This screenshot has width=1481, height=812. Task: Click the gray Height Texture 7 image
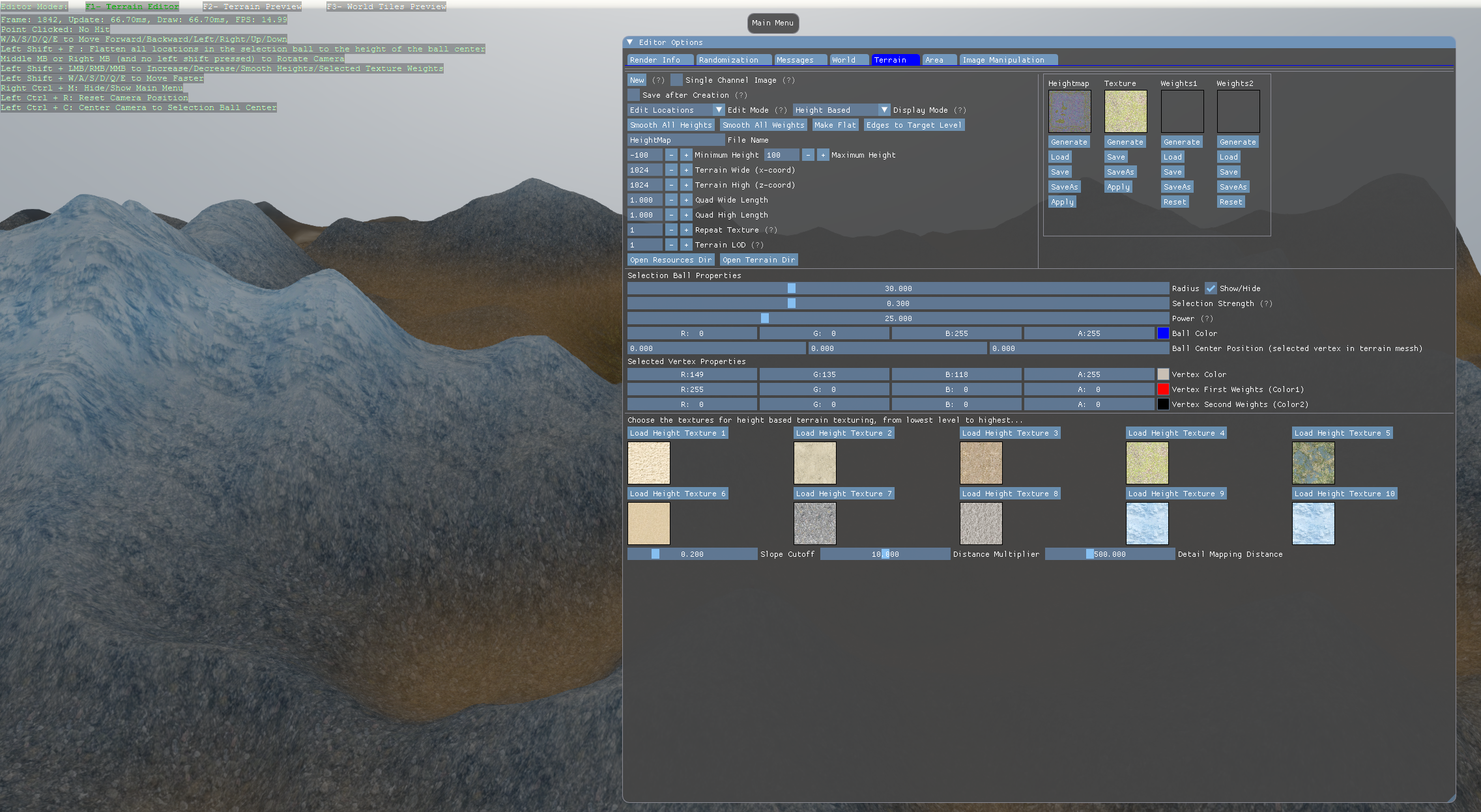(814, 524)
